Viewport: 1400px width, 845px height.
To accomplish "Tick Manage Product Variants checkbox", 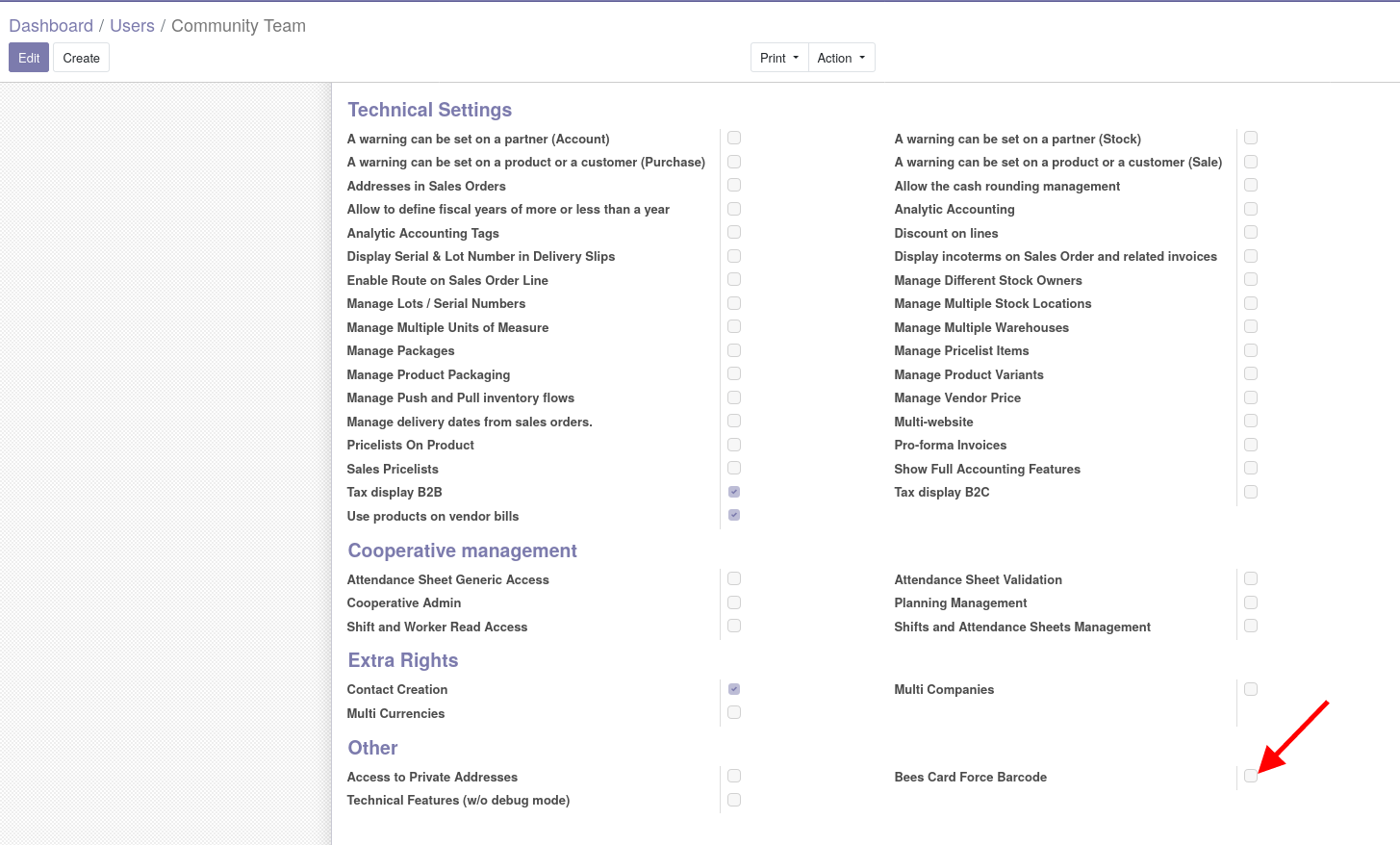I will pyautogui.click(x=1251, y=373).
